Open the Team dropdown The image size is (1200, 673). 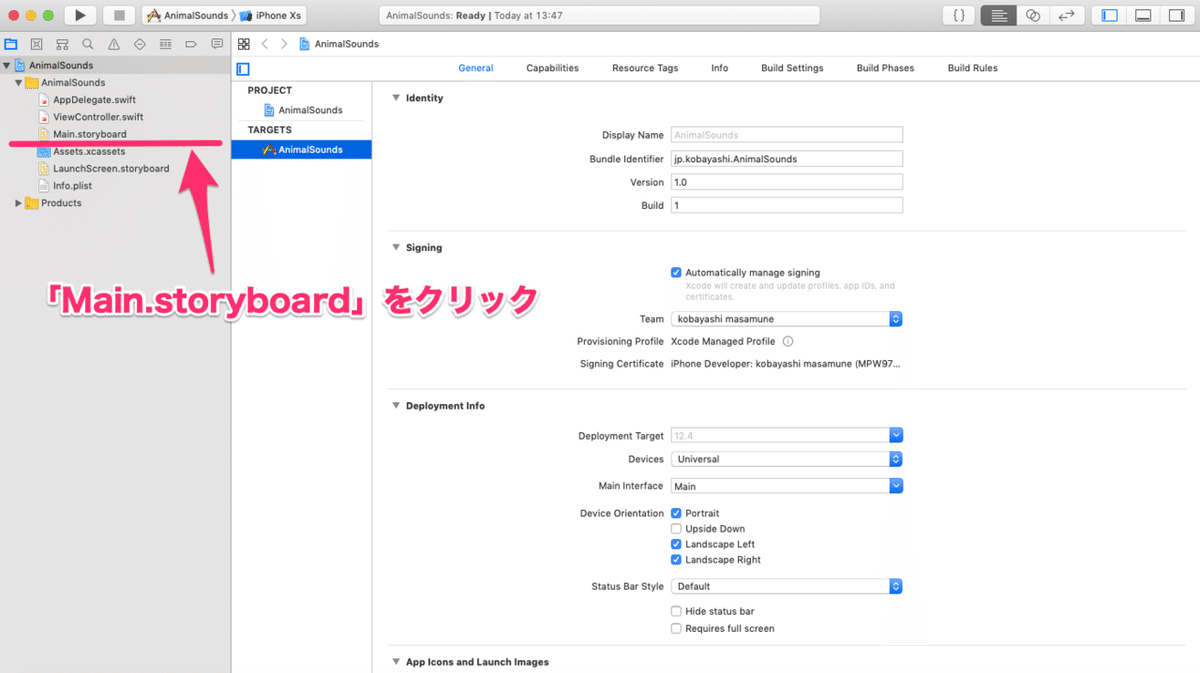click(787, 319)
